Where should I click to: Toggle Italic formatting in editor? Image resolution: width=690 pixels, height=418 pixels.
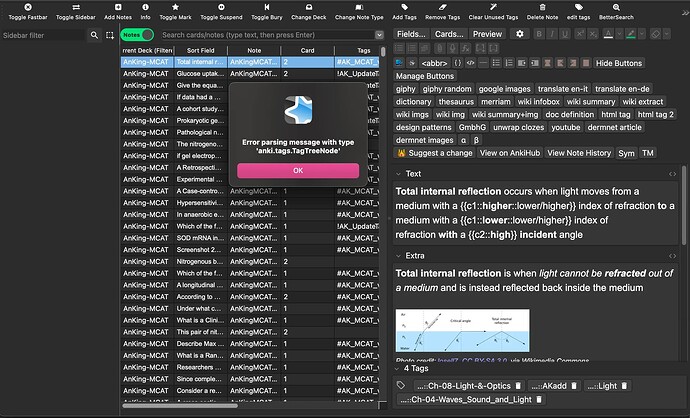pos(554,33)
